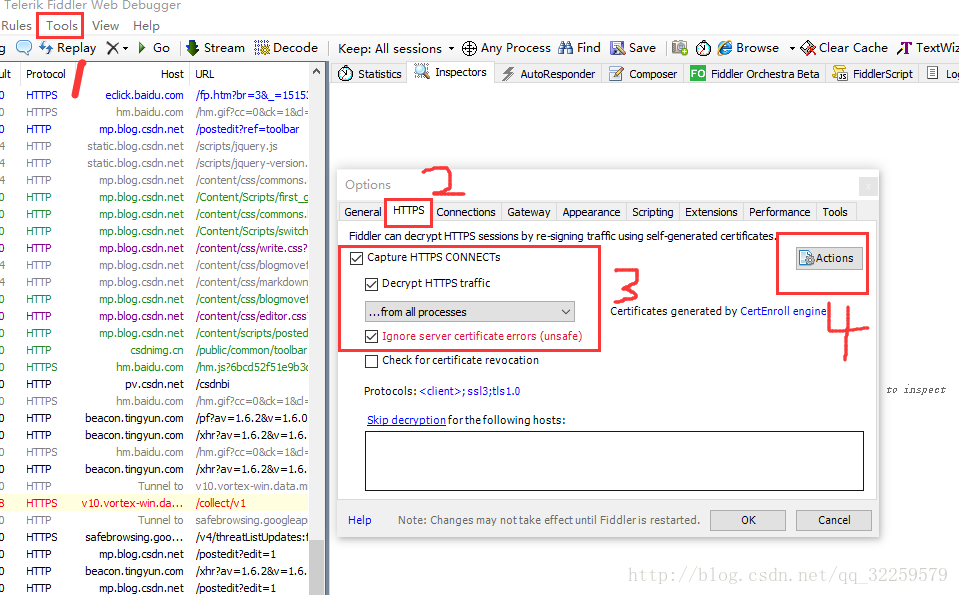
Task: Click the Any Process target icon
Action: click(x=469, y=48)
